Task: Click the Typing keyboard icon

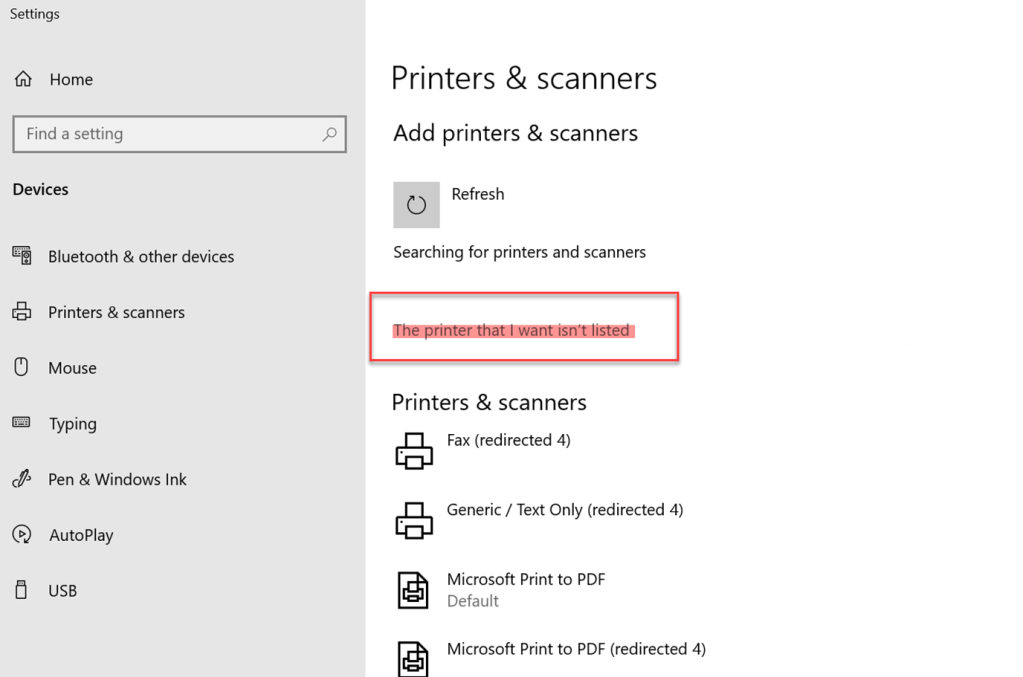Action: click(22, 423)
